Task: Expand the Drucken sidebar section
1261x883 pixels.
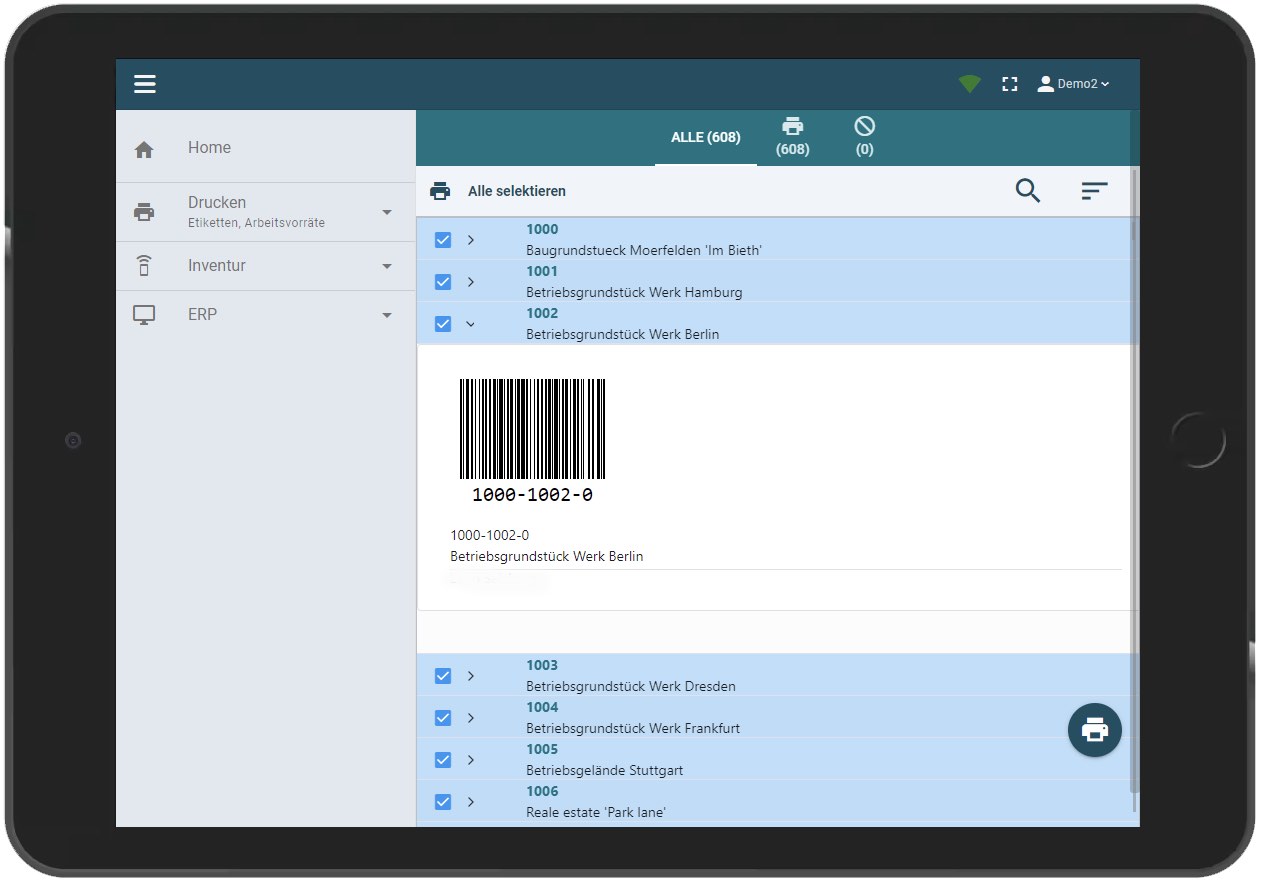Action: (x=387, y=211)
